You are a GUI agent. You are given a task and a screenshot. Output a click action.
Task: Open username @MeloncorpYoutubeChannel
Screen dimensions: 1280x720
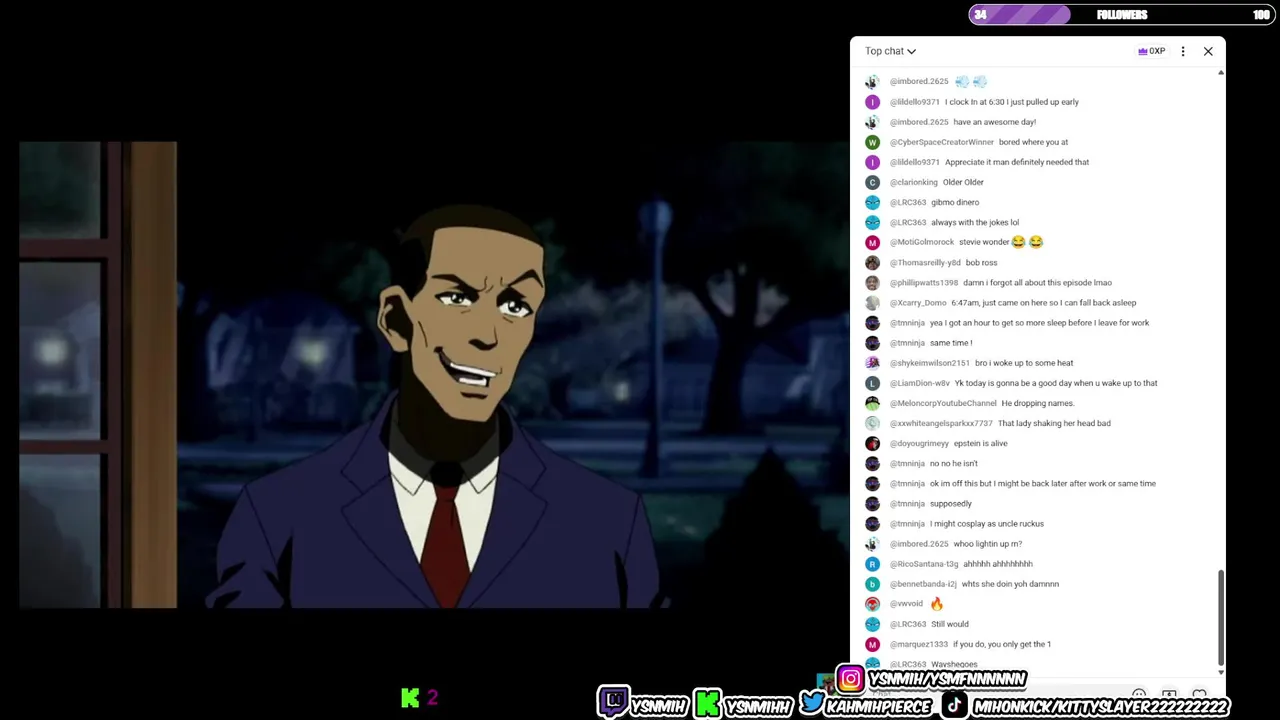click(x=943, y=403)
